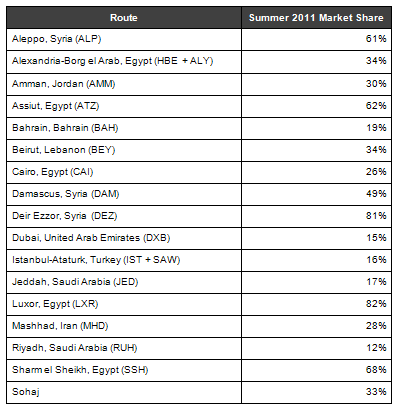Viewport: 396px width, 408px height.
Task: Select the Dubai, United Arab Emirates (DXB) row
Action: [x=199, y=238]
